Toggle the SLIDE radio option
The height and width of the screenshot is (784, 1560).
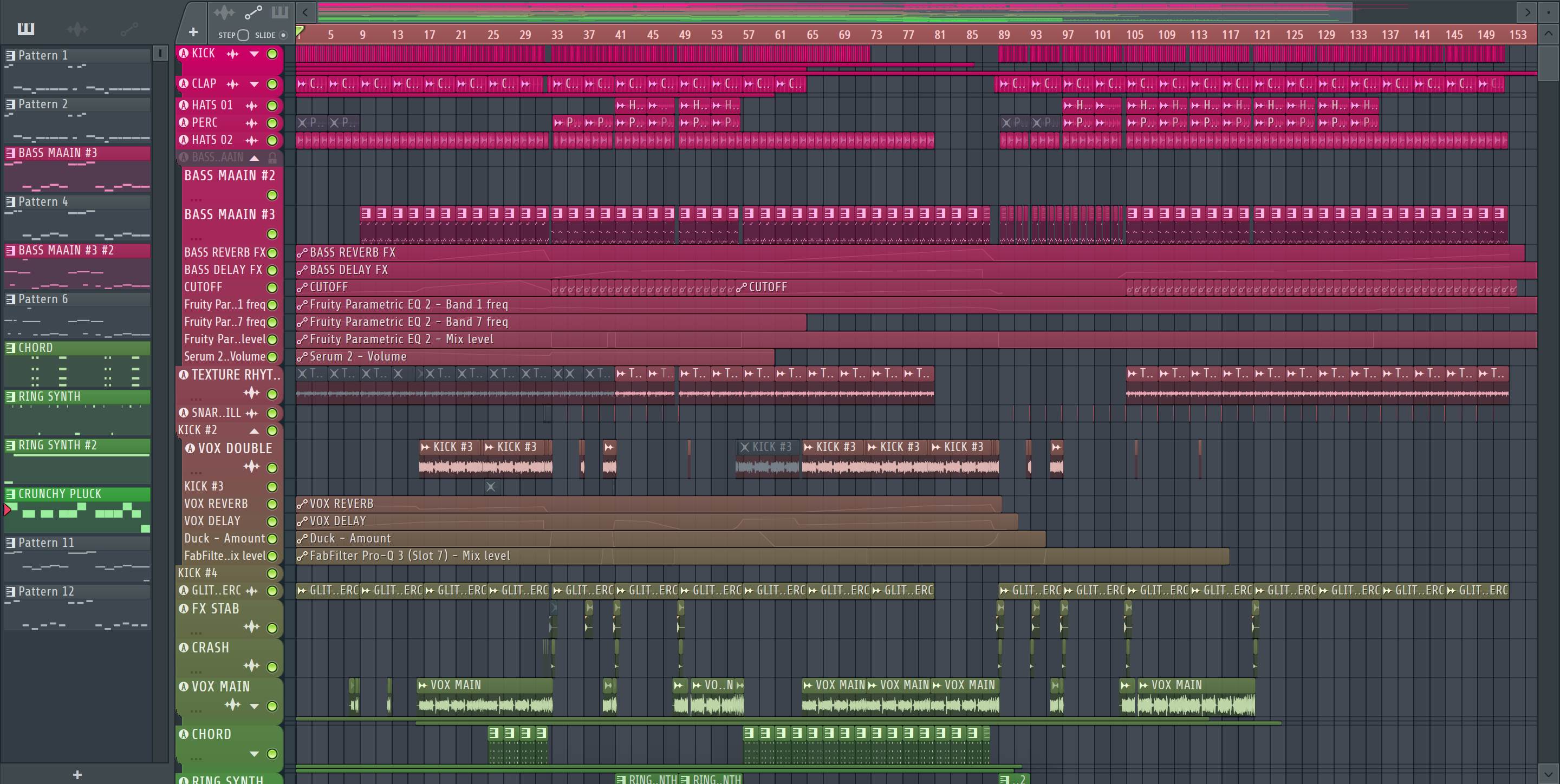(x=283, y=35)
